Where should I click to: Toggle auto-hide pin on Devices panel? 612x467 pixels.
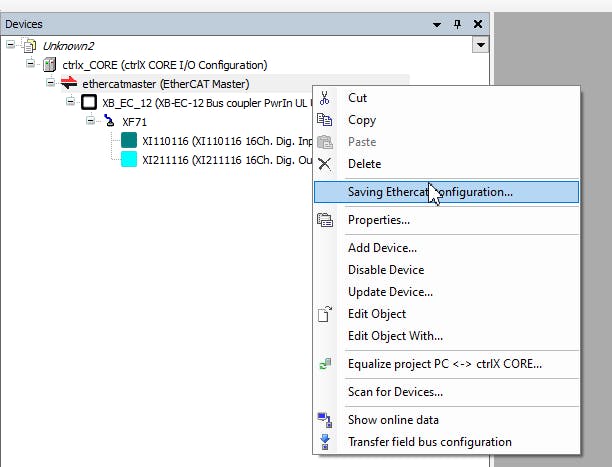pyautogui.click(x=458, y=23)
